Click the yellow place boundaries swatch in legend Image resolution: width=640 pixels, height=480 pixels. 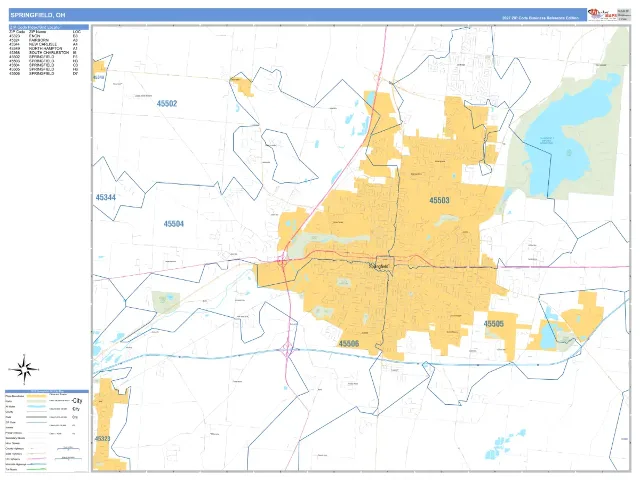click(x=36, y=396)
